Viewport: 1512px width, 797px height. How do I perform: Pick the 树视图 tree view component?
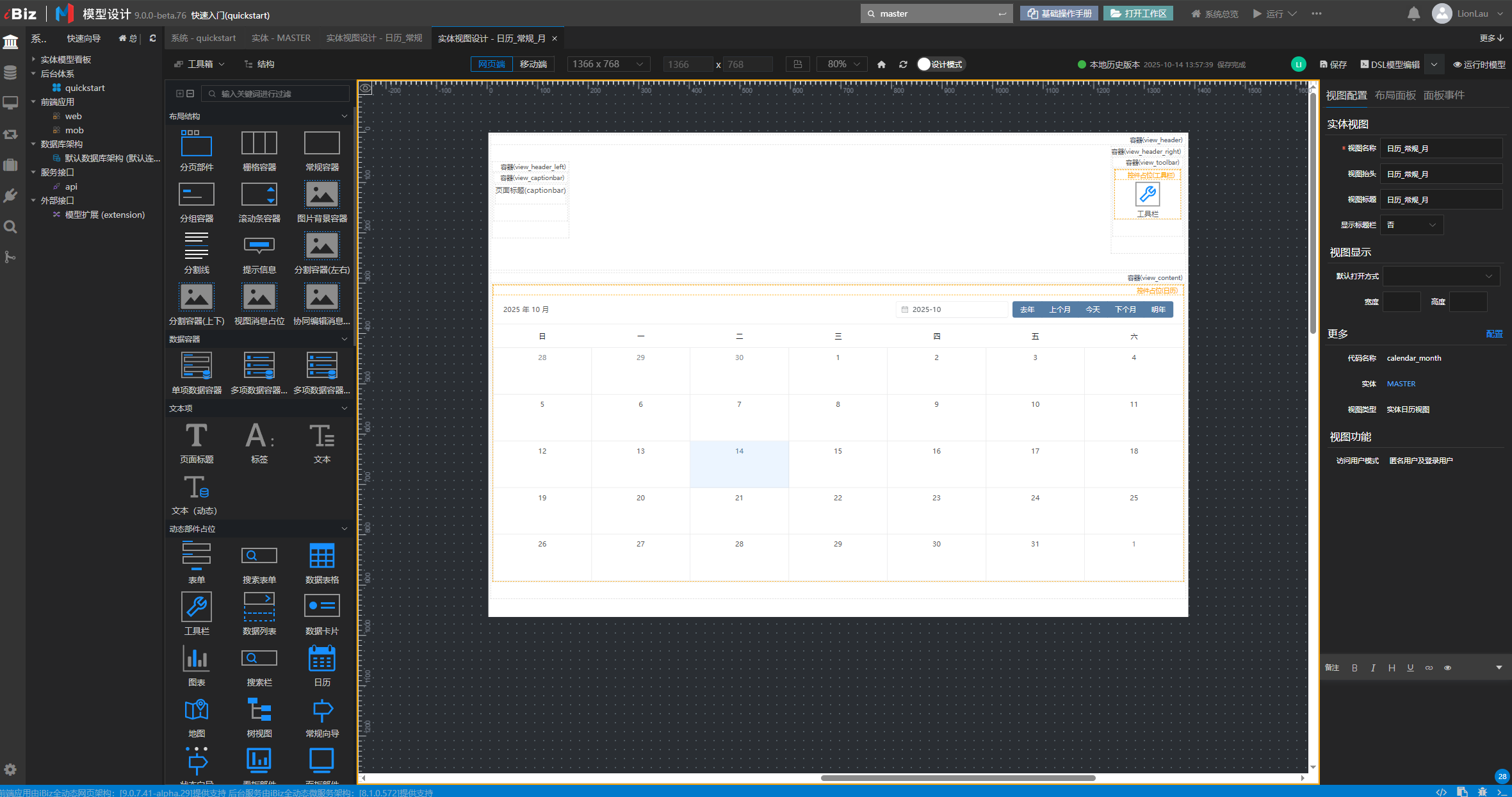pyautogui.click(x=259, y=711)
